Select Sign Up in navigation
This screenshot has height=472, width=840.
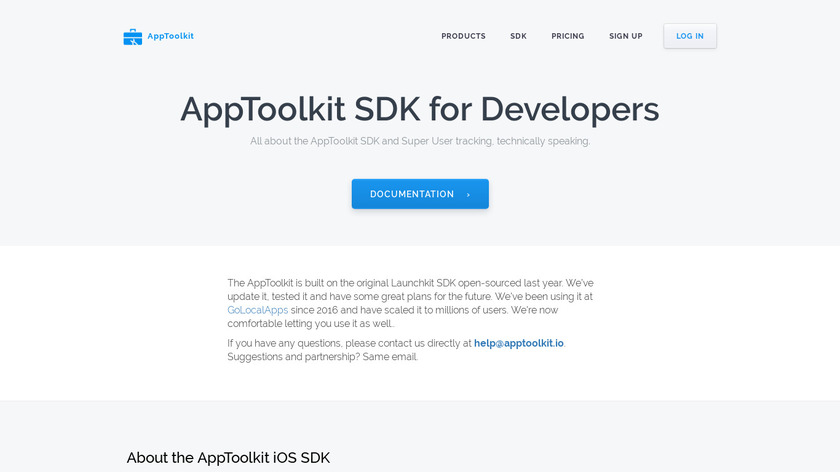click(x=626, y=36)
